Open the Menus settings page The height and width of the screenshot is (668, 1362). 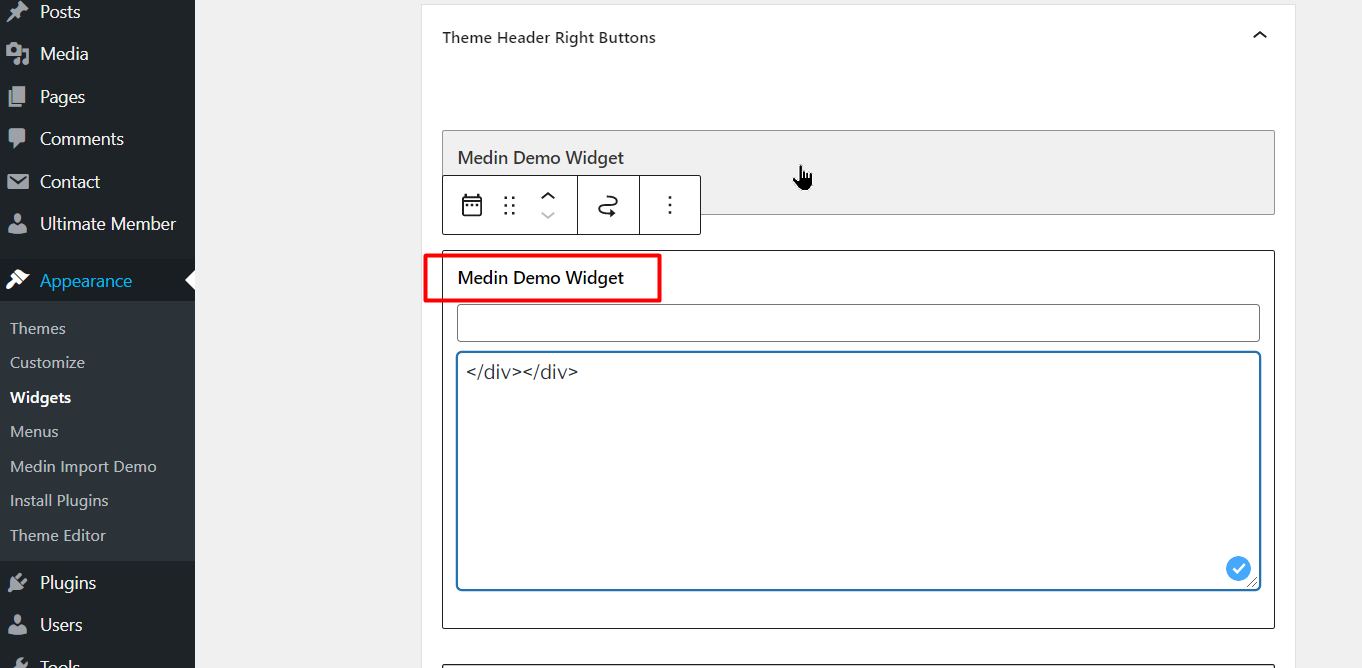34,431
